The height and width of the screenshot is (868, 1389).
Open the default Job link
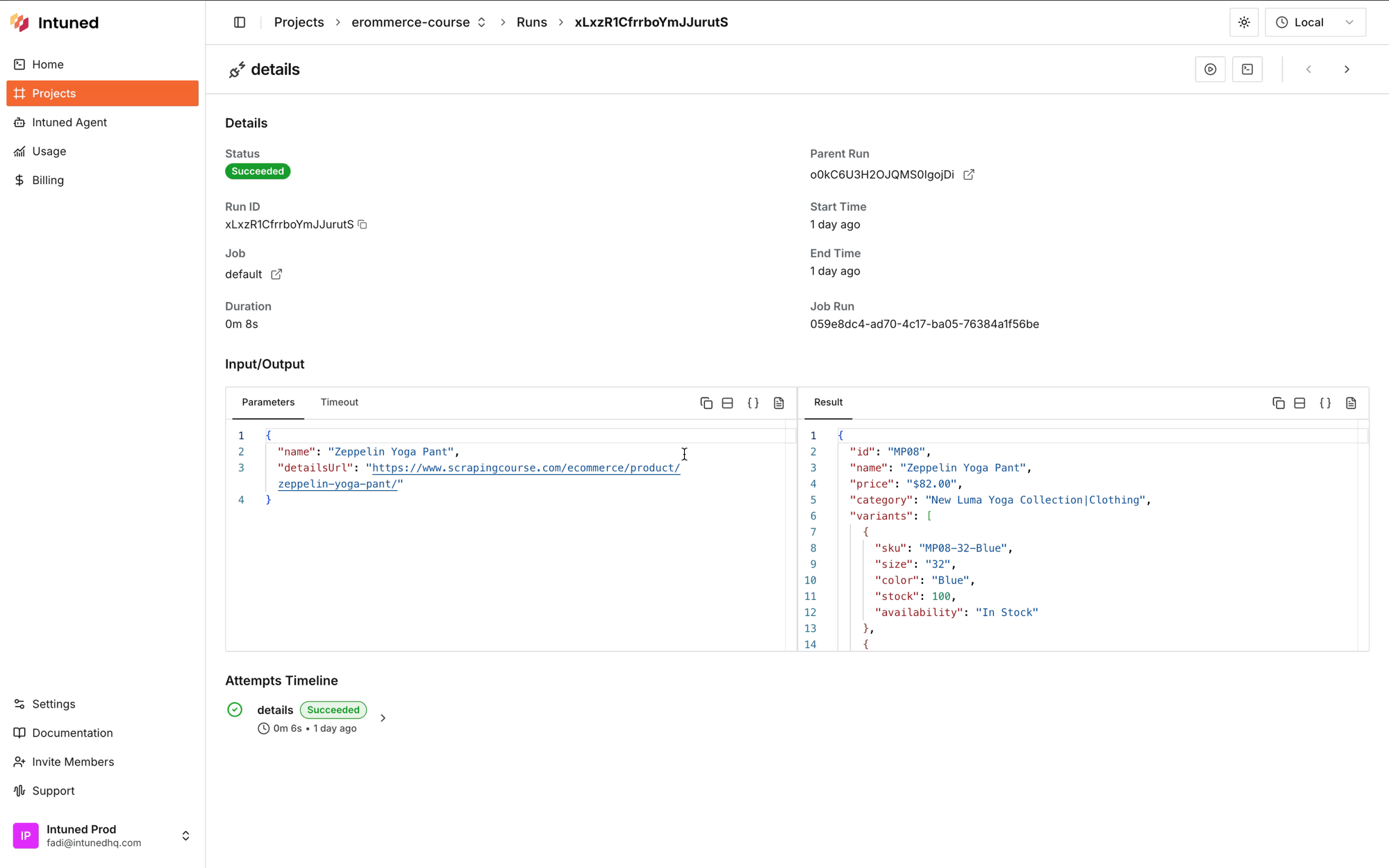pyautogui.click(x=276, y=274)
